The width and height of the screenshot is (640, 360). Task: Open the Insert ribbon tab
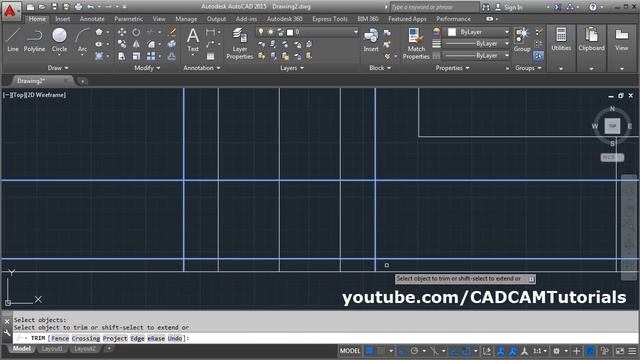click(x=62, y=19)
